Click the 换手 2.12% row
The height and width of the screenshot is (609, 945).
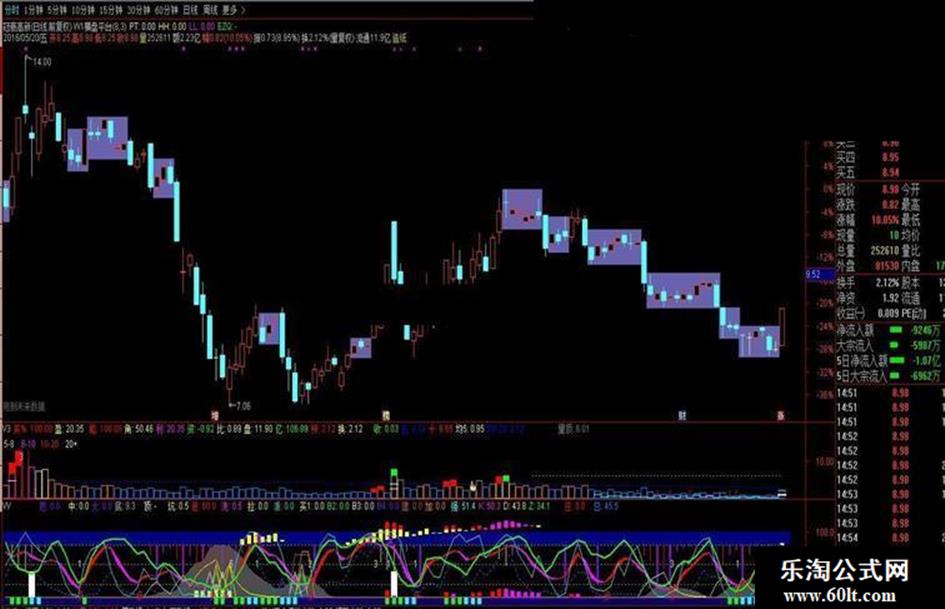point(868,282)
